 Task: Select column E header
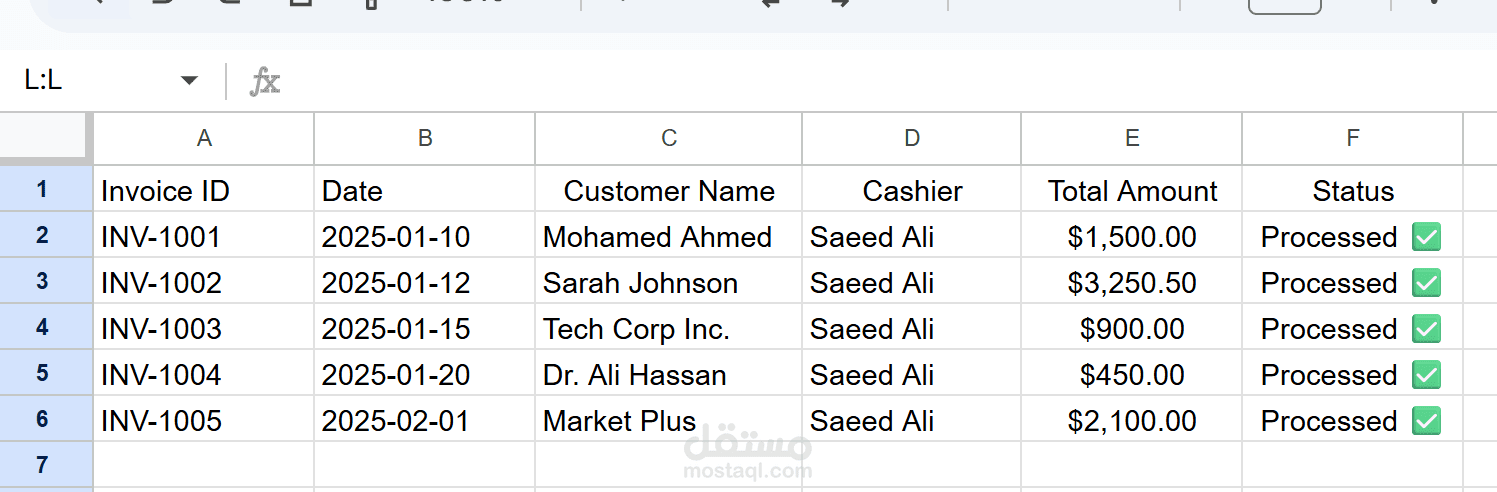1132,139
